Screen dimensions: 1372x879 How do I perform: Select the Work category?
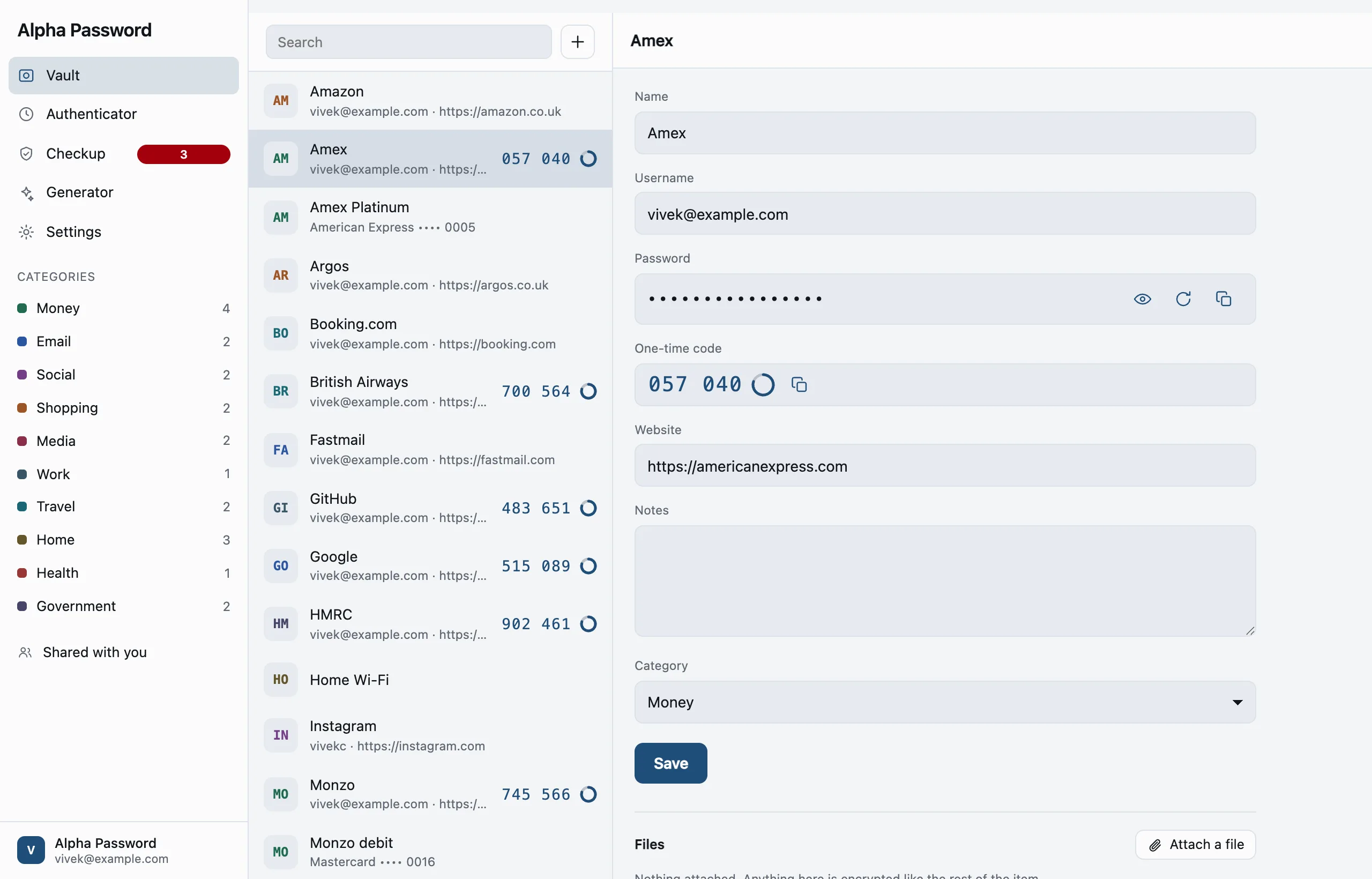pos(123,474)
